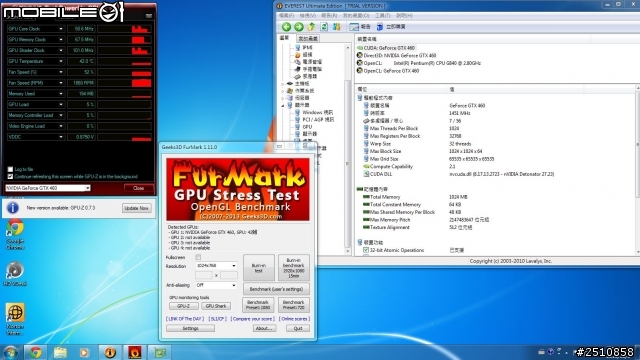
Task: Open the Fan Speed (RPM) sensor dropdown
Action: tap(61, 83)
